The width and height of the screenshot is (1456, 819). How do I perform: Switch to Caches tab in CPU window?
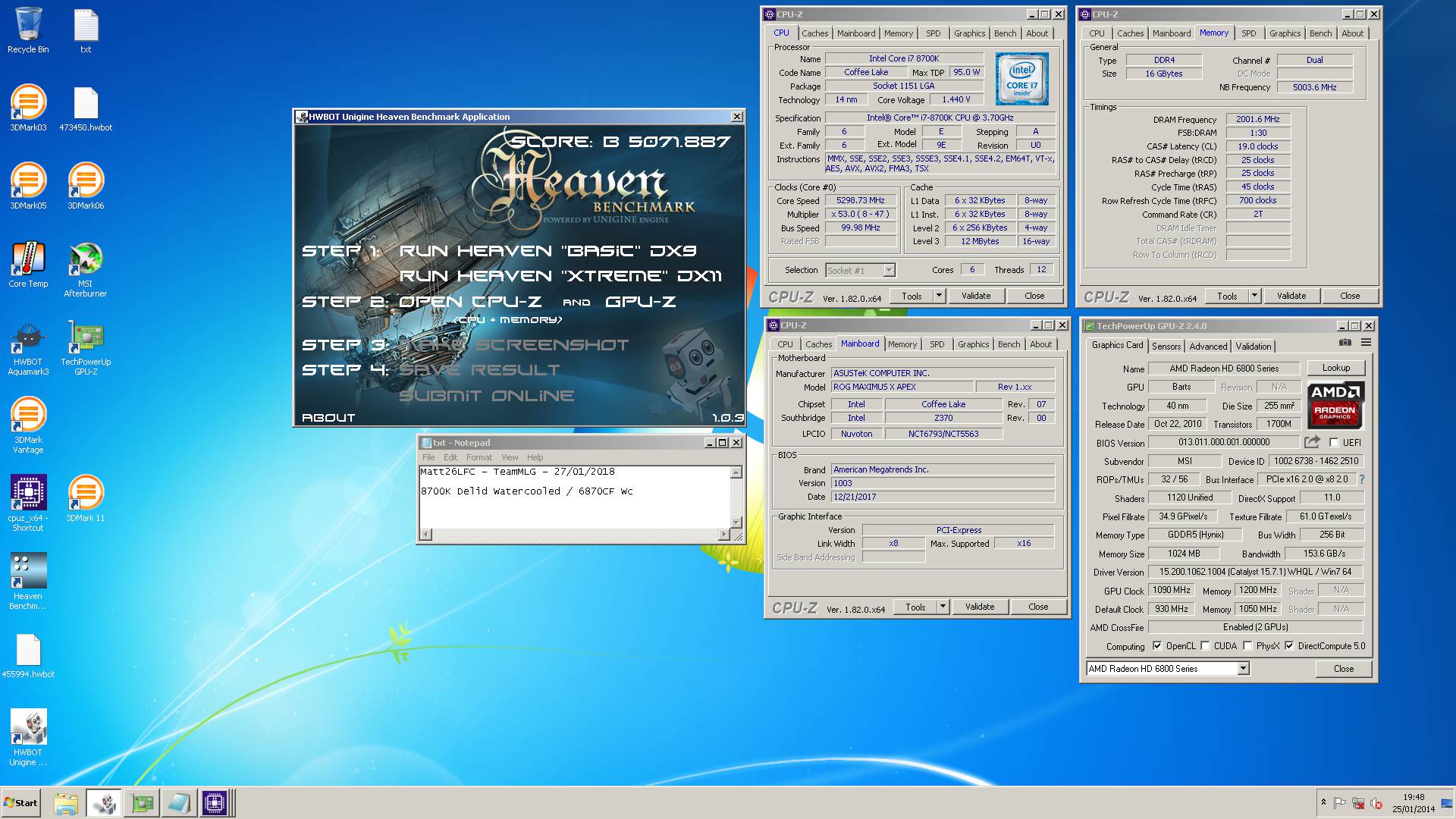coord(815,33)
